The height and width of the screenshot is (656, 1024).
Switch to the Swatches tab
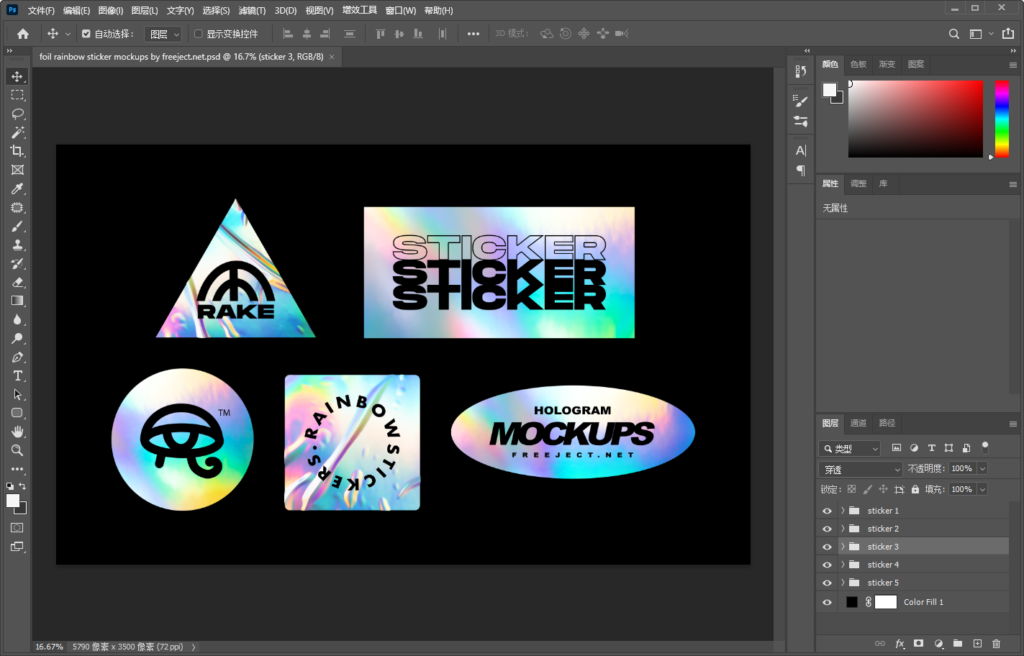858,65
